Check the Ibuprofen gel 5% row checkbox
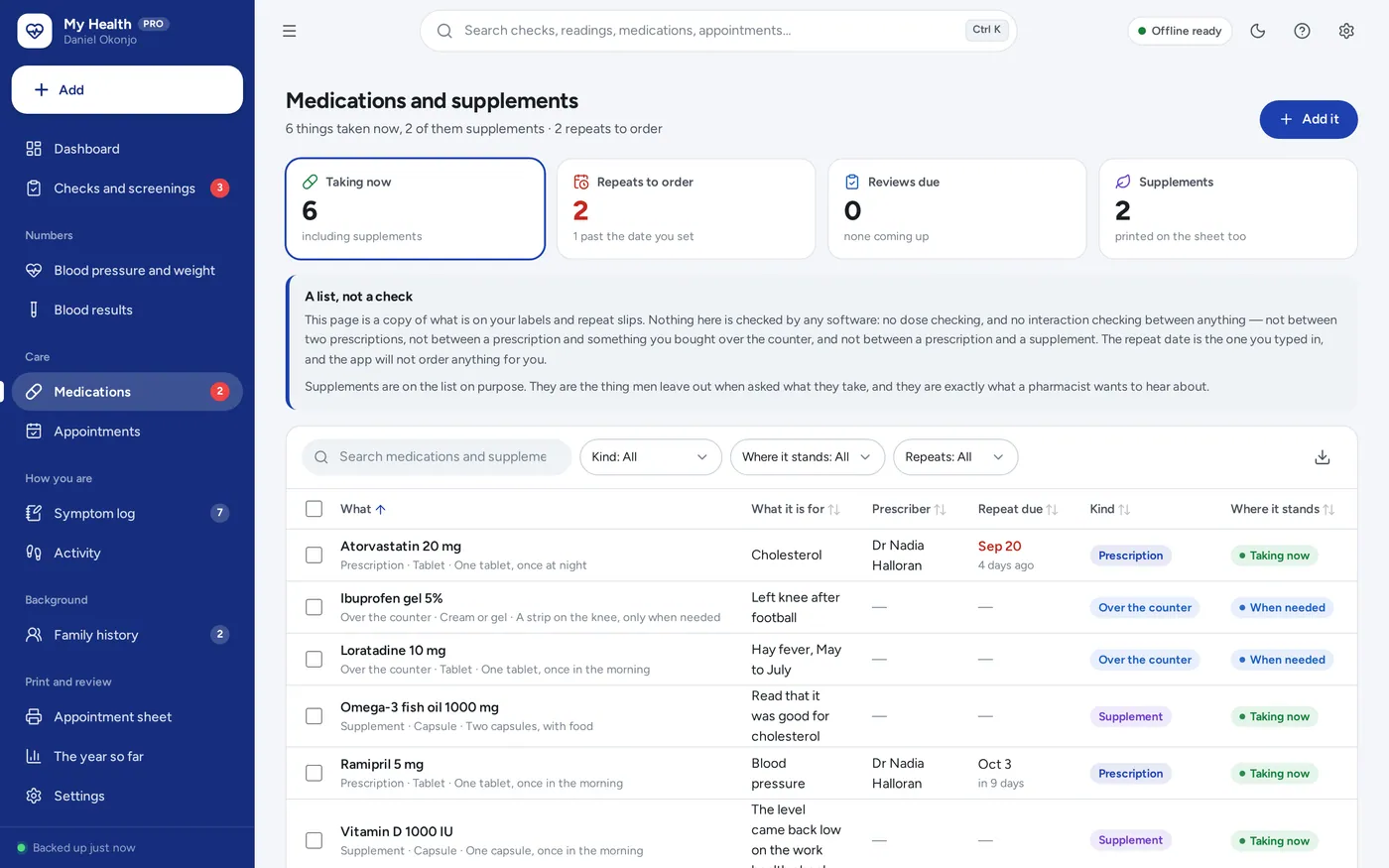Viewport: 1389px width, 868px height. click(x=315, y=607)
